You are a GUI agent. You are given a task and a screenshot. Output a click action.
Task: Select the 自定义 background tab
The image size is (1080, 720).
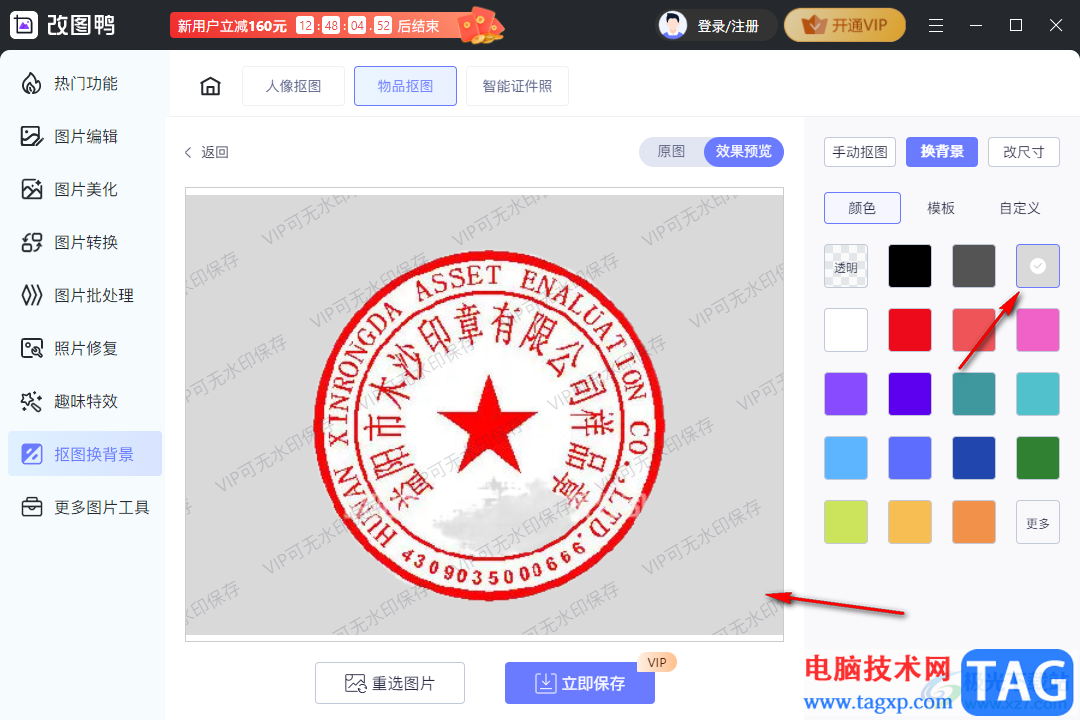pyautogui.click(x=1019, y=208)
